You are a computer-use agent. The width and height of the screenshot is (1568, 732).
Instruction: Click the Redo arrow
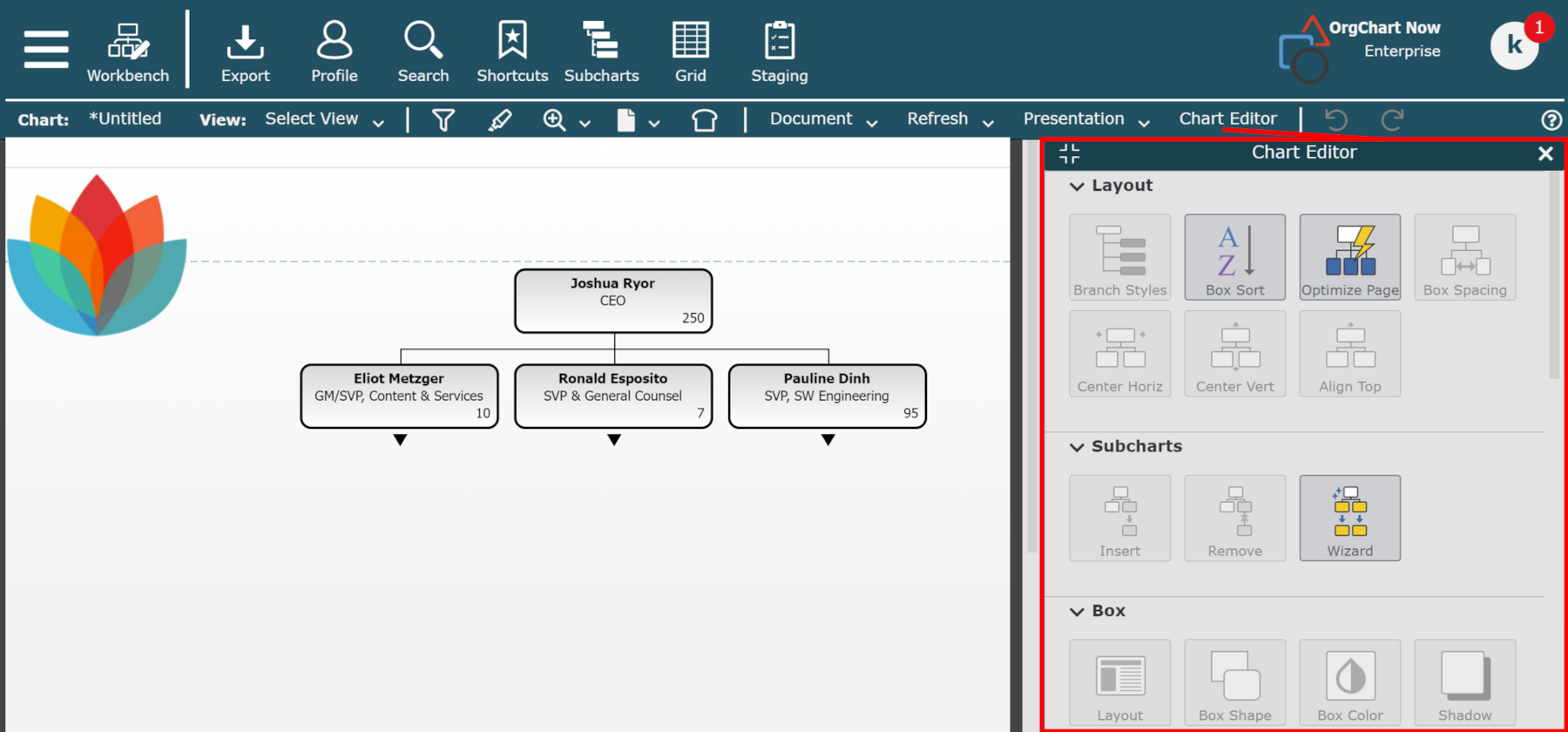coord(1393,119)
